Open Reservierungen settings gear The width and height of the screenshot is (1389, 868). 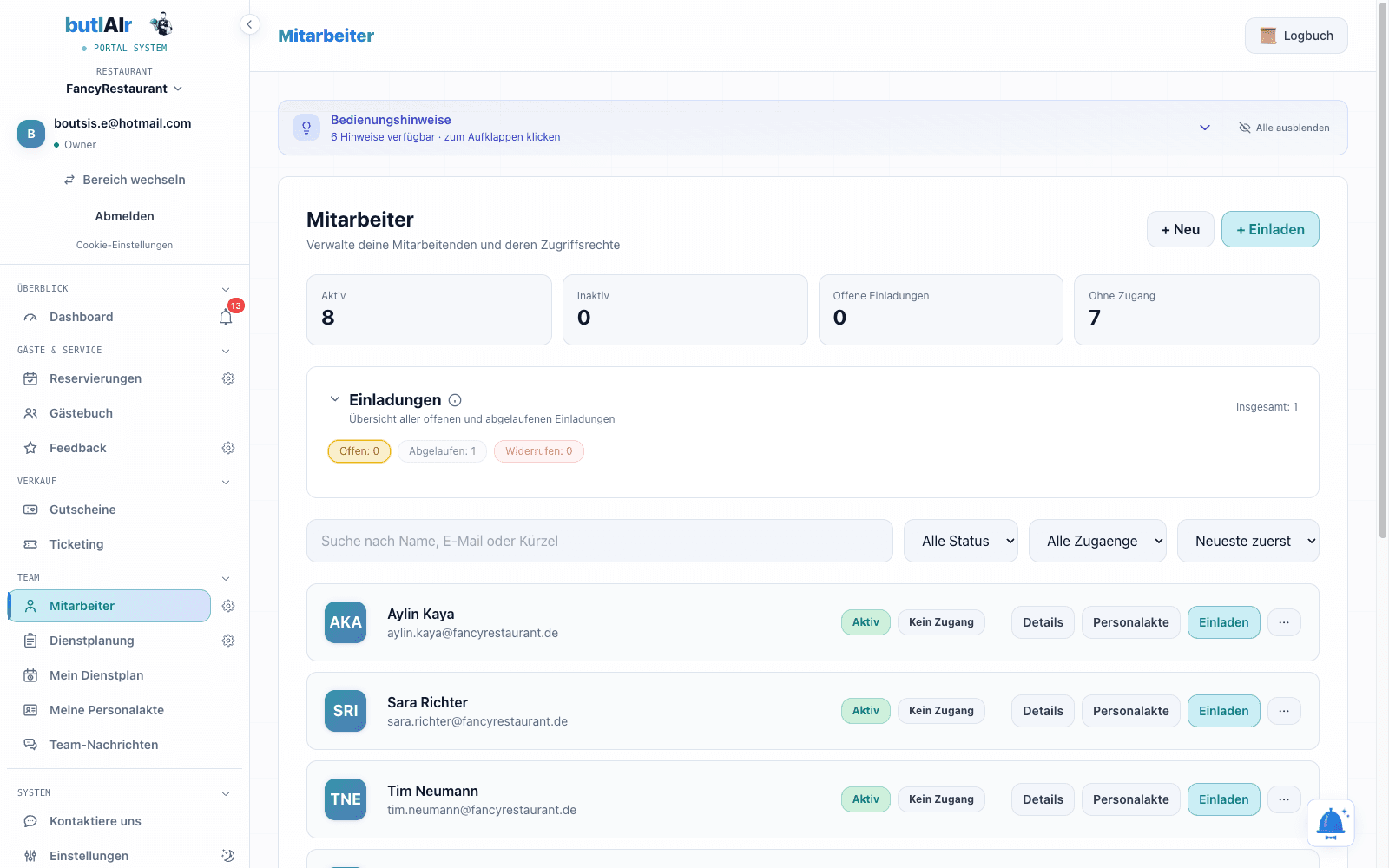[228, 378]
